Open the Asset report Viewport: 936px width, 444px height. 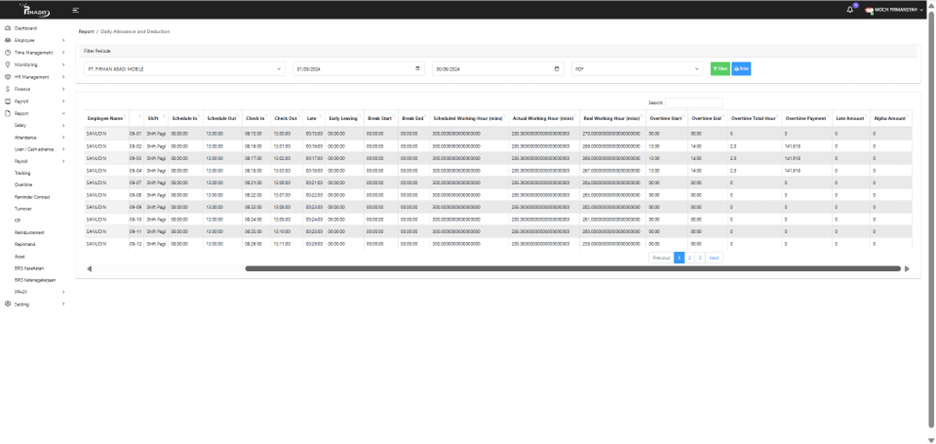(x=20, y=256)
